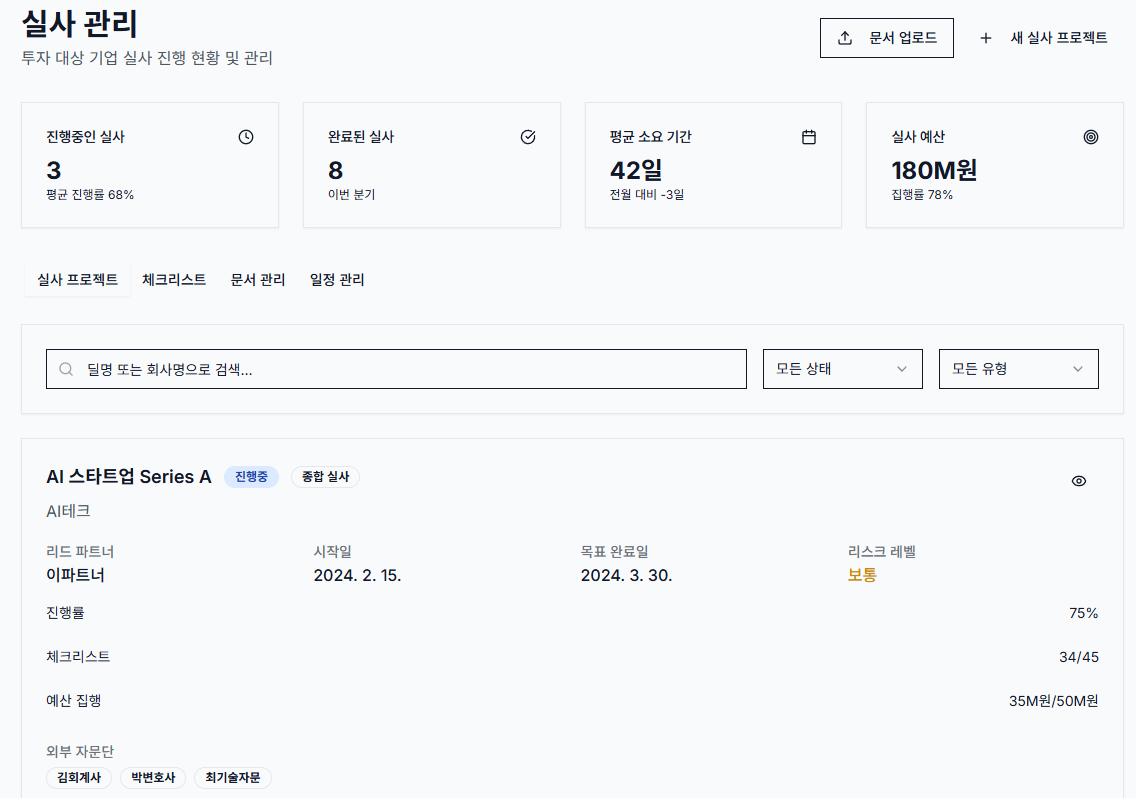This screenshot has width=1136, height=798.
Task: Click the 이파트너 lead partner name
Action: [75, 575]
